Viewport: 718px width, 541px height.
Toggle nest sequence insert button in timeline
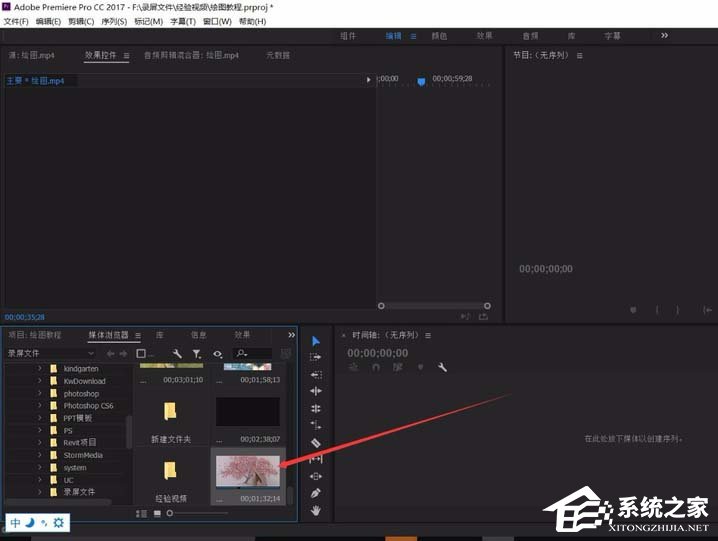354,367
